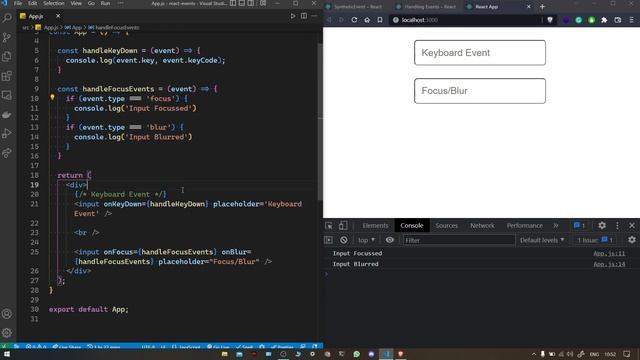Open the Default levels dropdown

[x=542, y=240]
